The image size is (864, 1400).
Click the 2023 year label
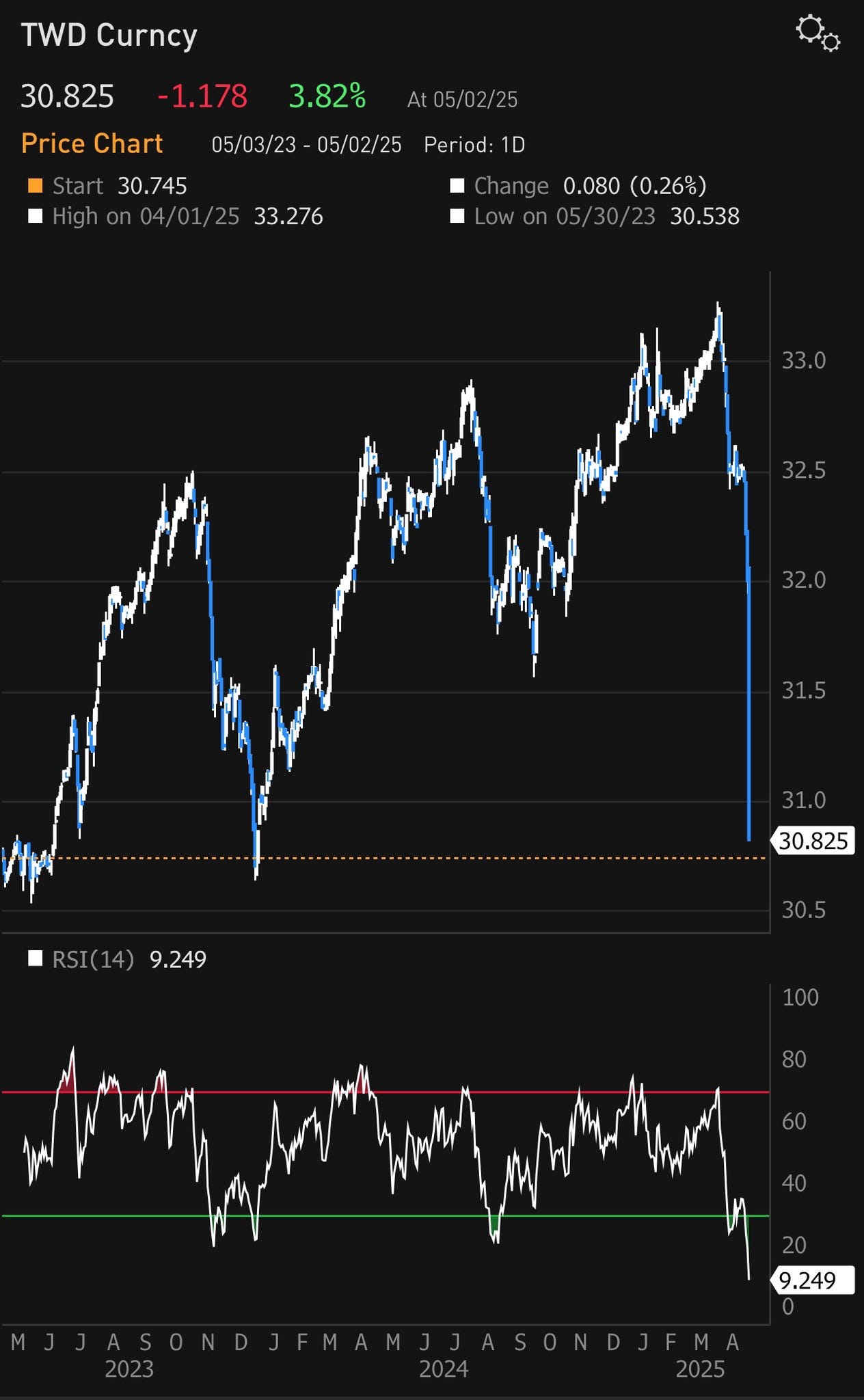[x=129, y=1369]
